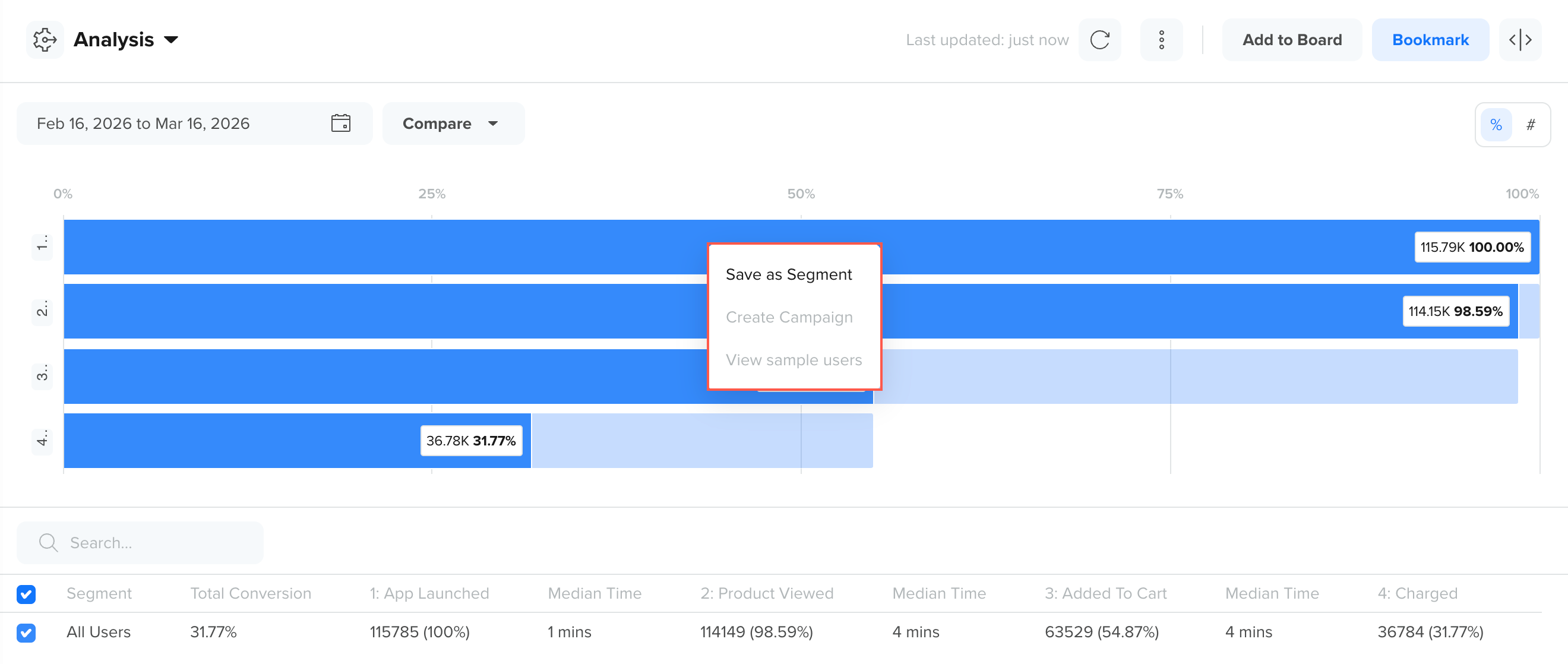The image size is (1568, 664).
Task: Expand the Analysis dropdown
Action: pos(171,40)
